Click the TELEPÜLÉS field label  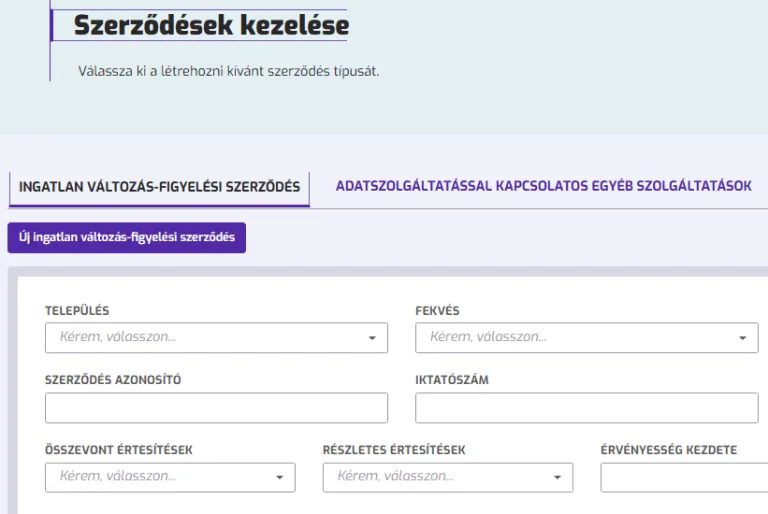[77, 311]
